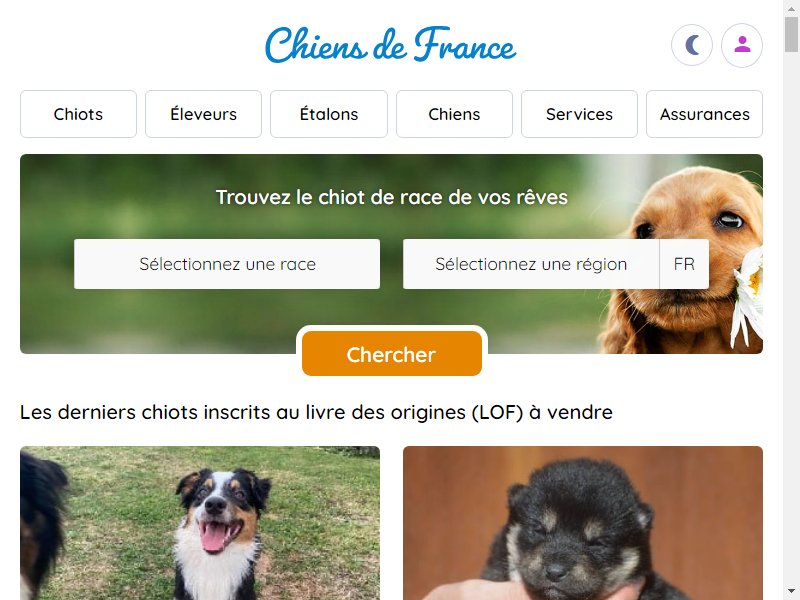Open the Australian shepherd puppy listing photo
The width and height of the screenshot is (800, 600).
[x=200, y=523]
